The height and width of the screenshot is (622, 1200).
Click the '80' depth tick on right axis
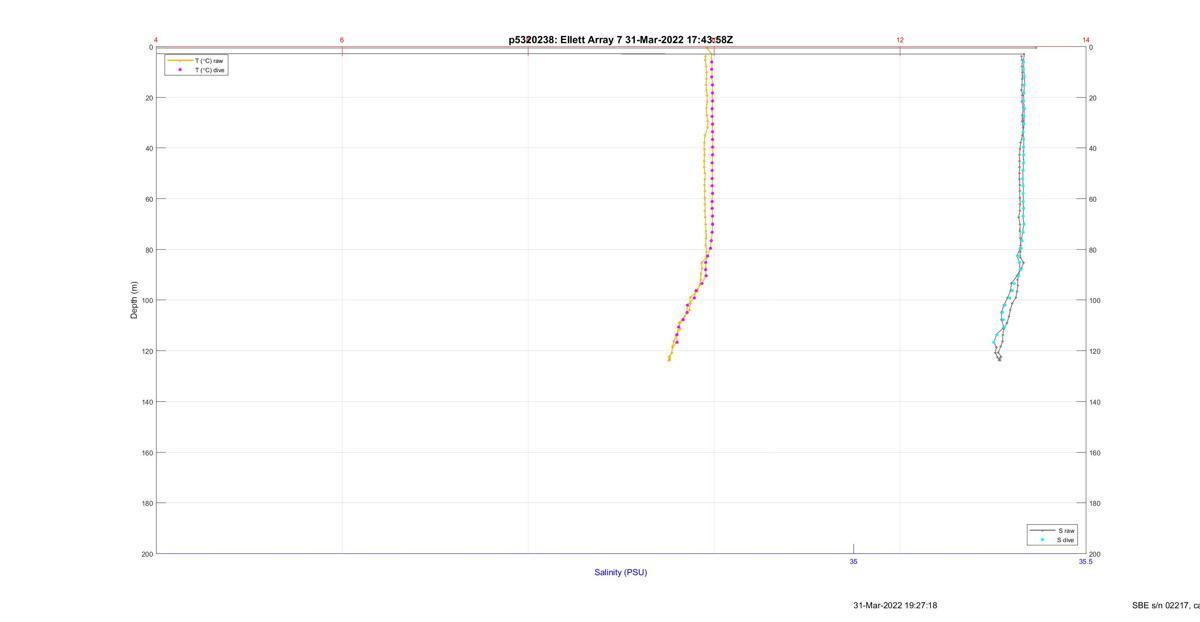(1093, 250)
